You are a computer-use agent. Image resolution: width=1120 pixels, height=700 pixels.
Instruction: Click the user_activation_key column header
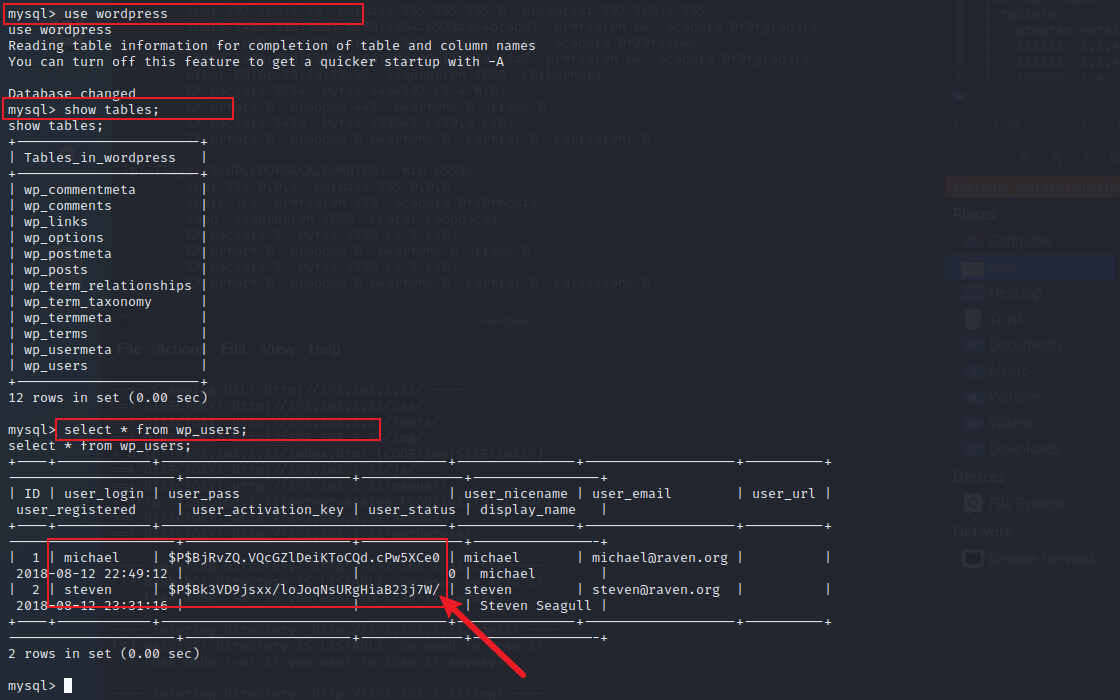[268, 510]
